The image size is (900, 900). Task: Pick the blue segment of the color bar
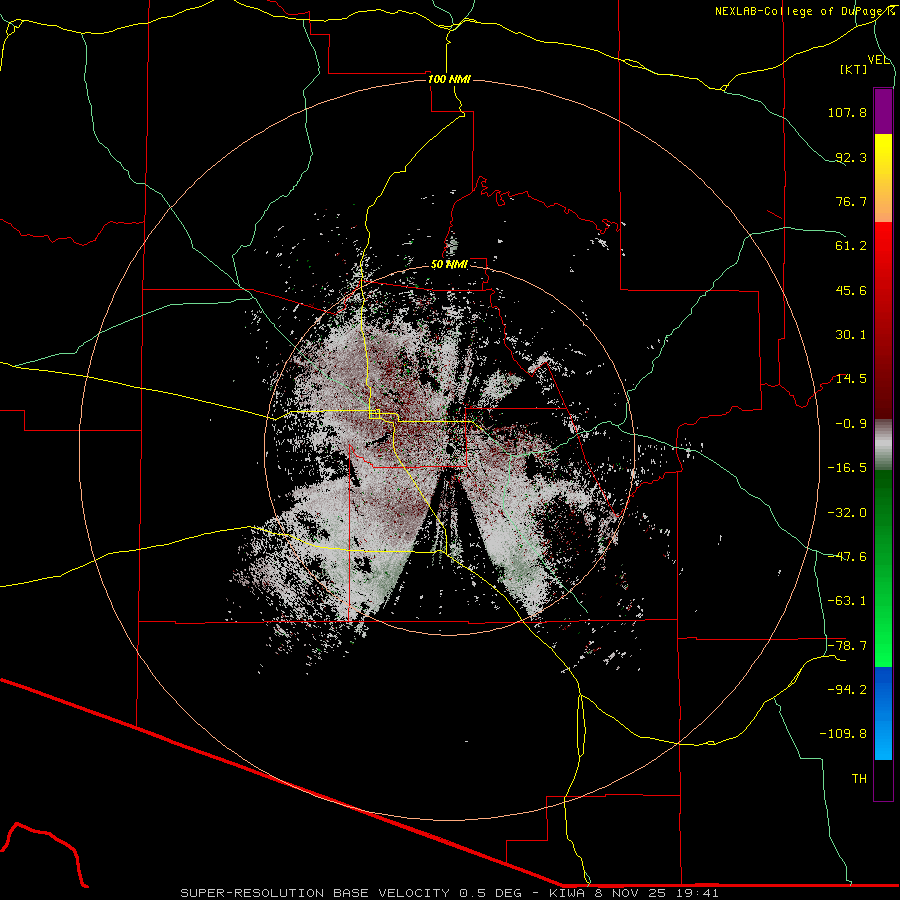tap(883, 713)
